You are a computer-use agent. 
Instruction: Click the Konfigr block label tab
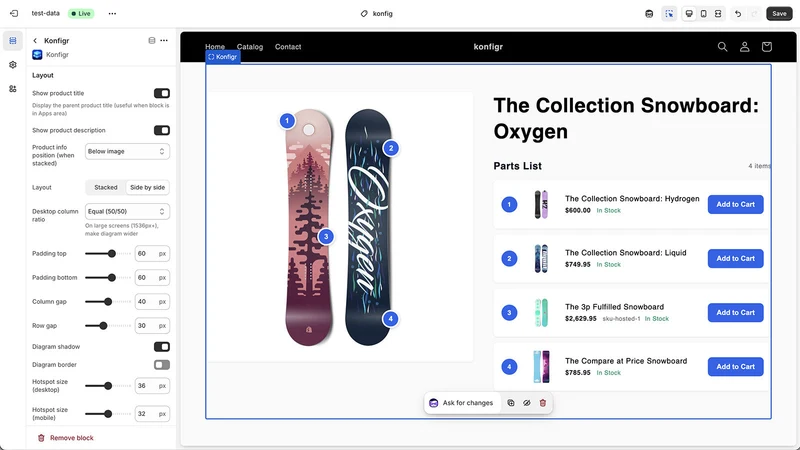[x=222, y=57]
